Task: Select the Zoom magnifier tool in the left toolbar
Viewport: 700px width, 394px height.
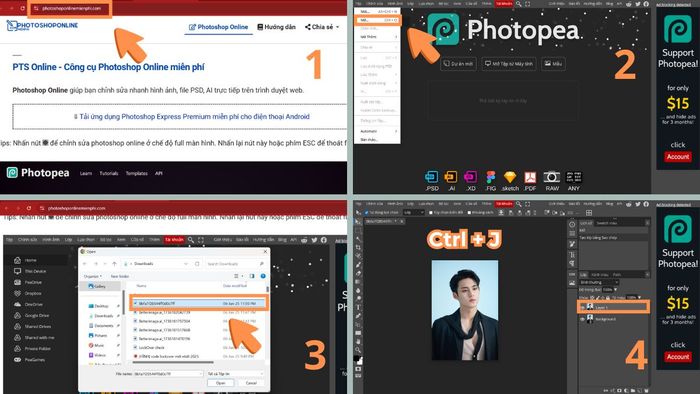Action: click(x=358, y=350)
